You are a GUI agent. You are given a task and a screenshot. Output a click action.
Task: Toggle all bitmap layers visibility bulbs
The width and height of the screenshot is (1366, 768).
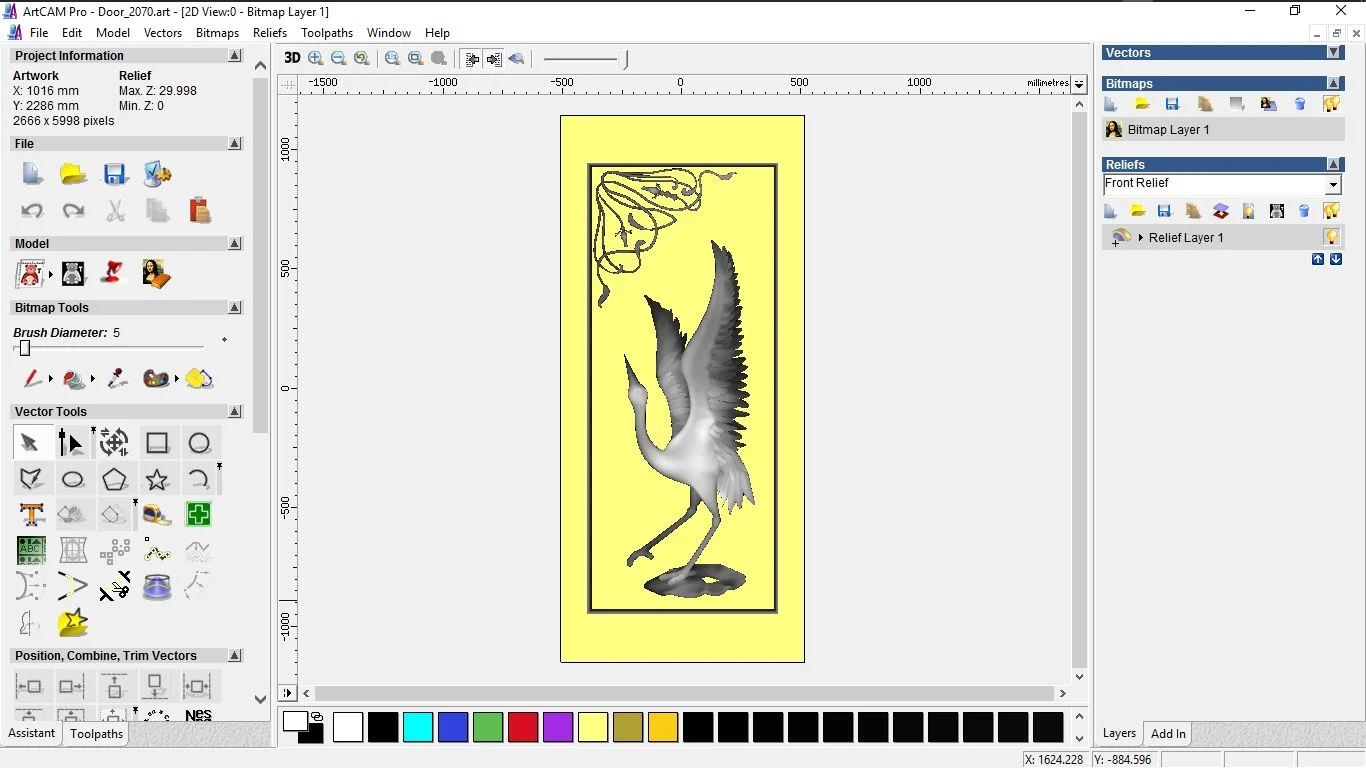[1331, 104]
